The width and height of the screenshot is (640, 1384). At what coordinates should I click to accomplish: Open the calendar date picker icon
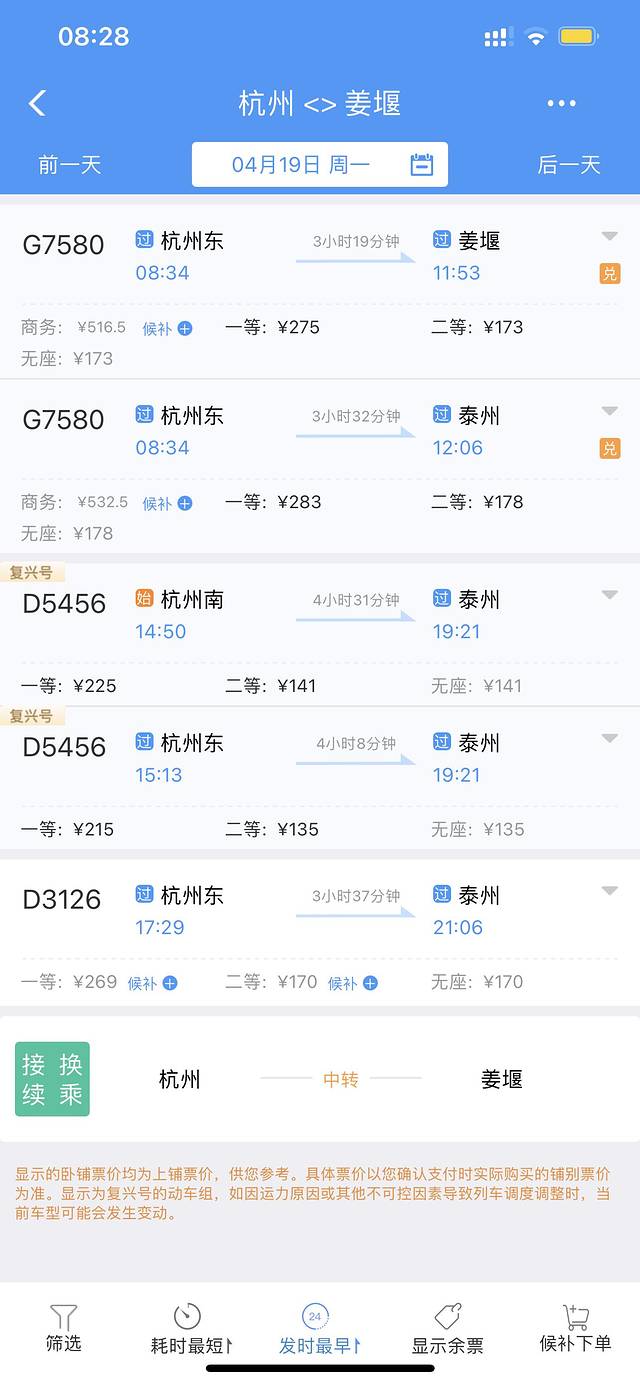pyautogui.click(x=422, y=165)
